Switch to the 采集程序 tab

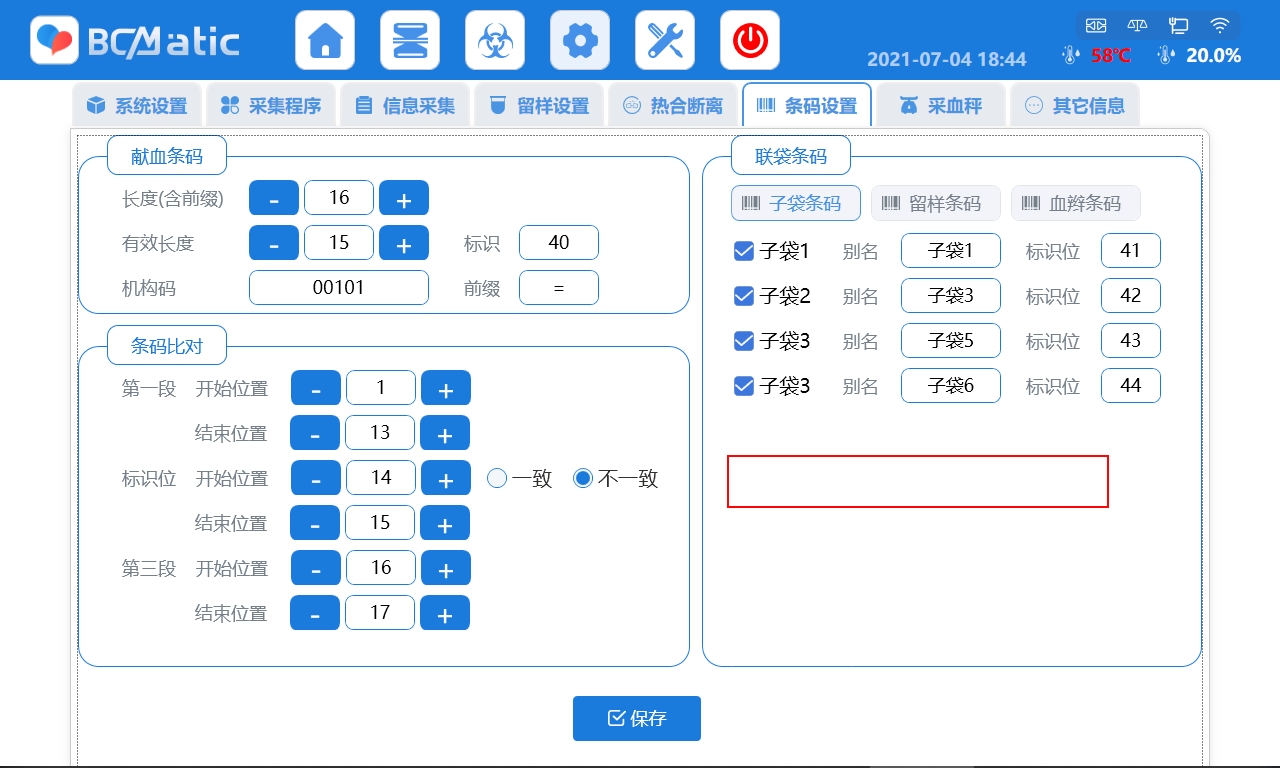[271, 105]
